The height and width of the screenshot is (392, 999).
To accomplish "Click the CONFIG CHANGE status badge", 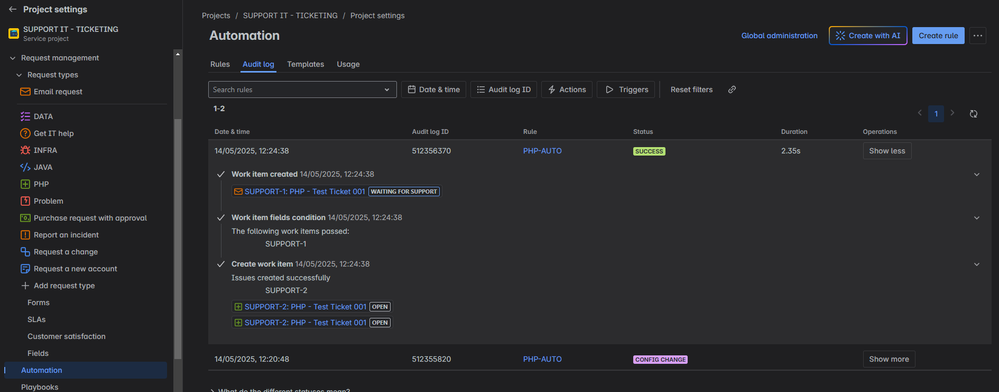I will pyautogui.click(x=661, y=359).
